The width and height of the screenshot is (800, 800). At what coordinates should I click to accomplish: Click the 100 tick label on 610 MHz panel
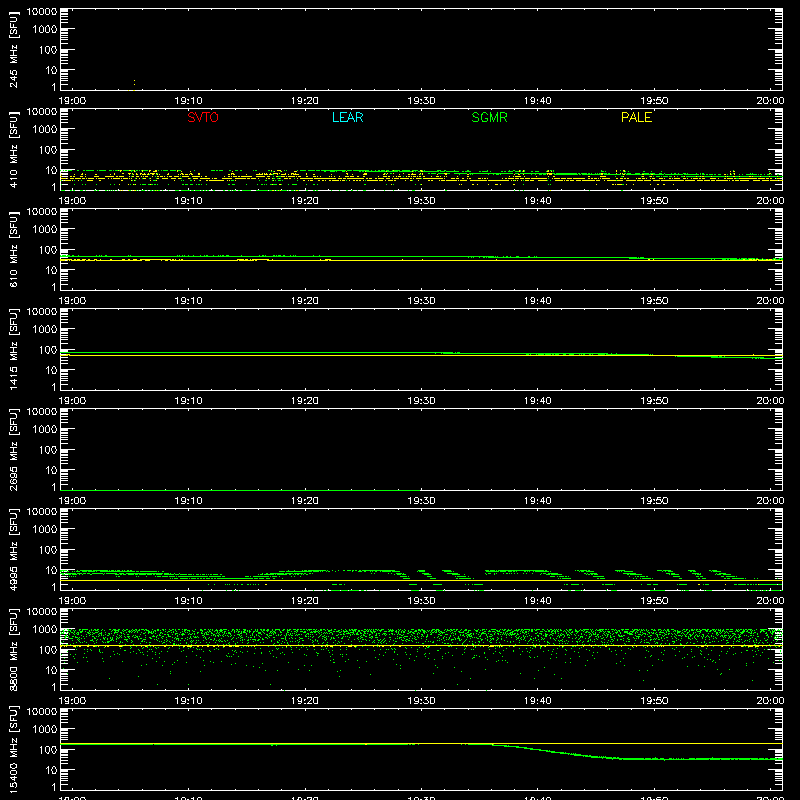(x=48, y=249)
